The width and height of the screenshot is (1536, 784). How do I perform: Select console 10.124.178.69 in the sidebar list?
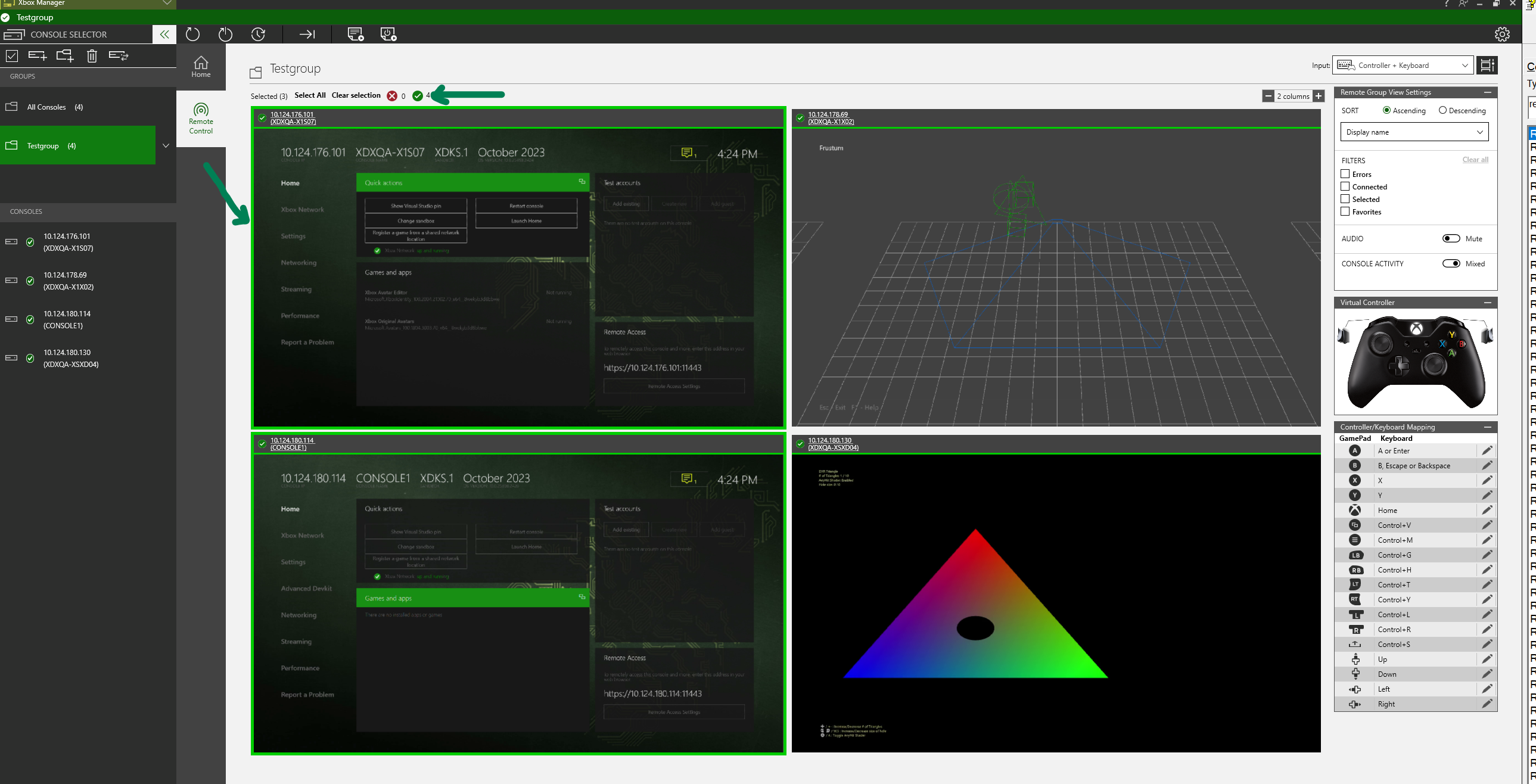[88, 281]
